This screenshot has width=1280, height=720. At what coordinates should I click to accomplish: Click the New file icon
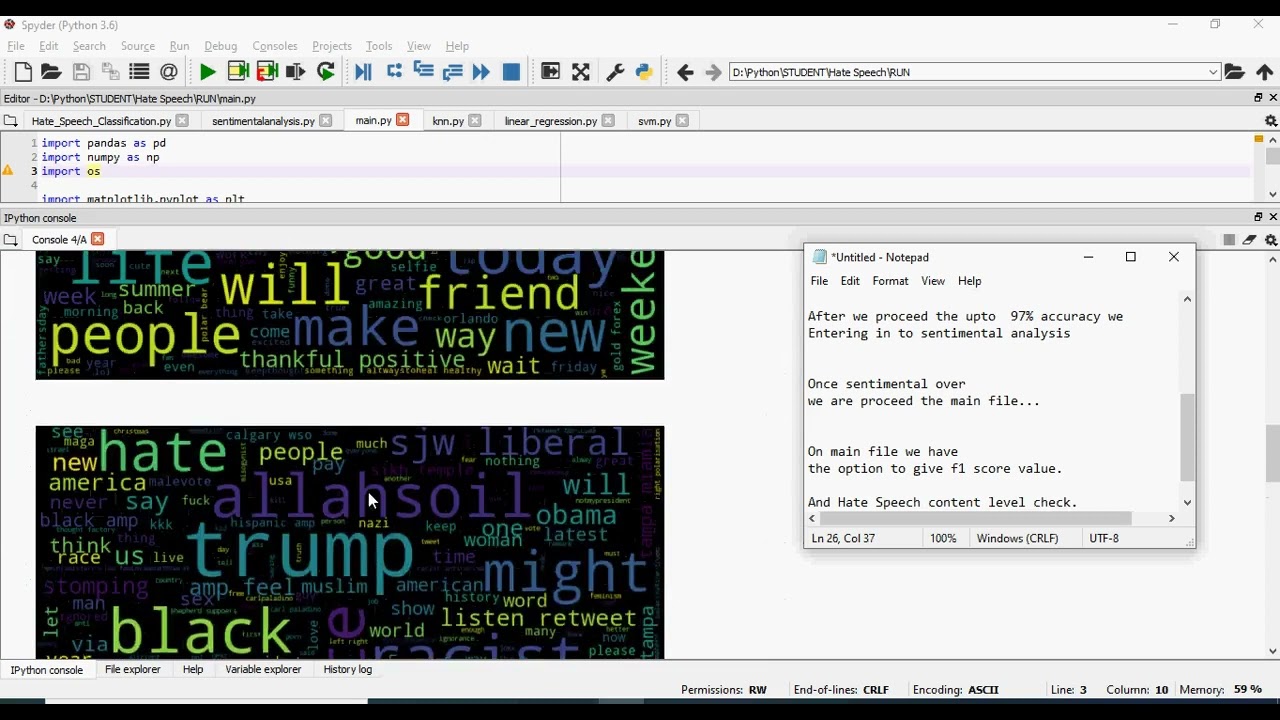pyautogui.click(x=23, y=72)
